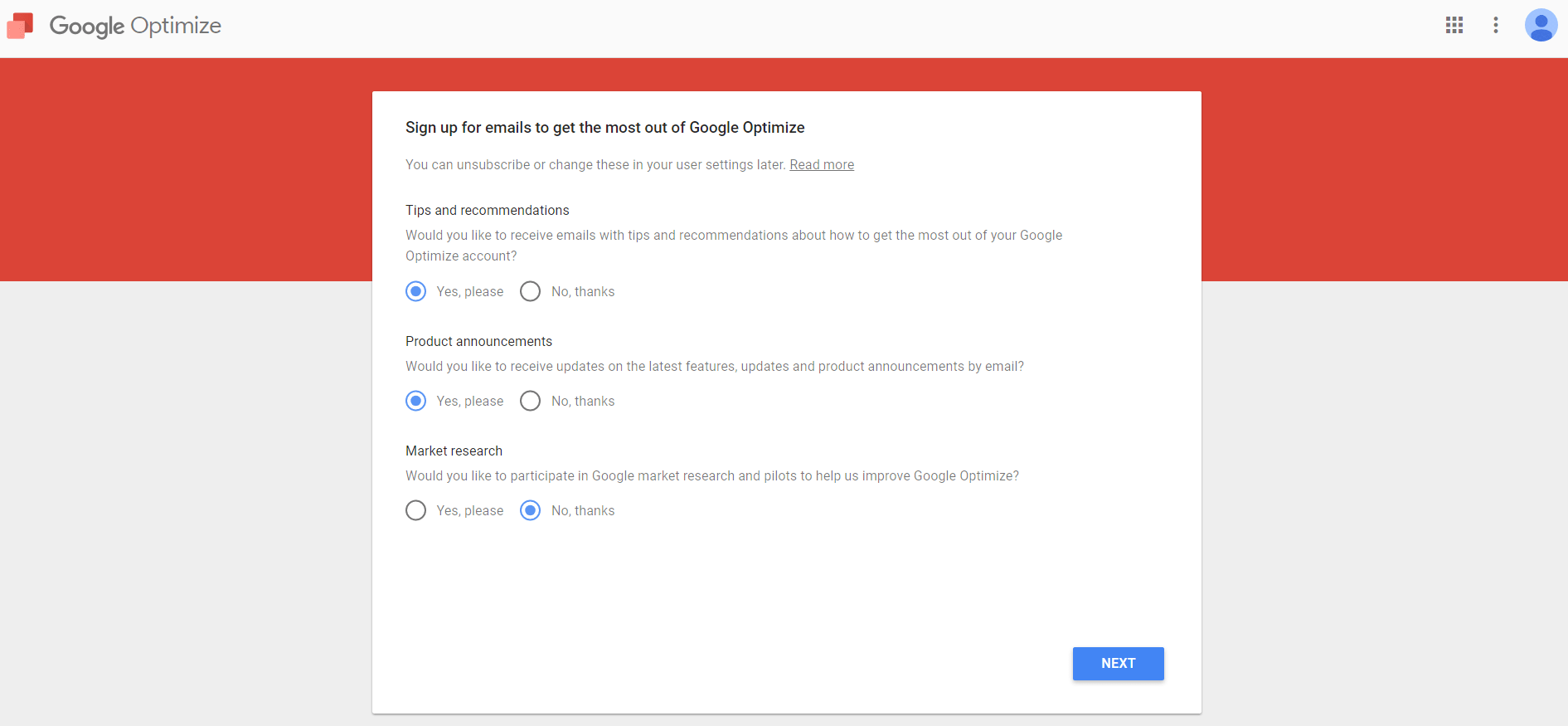Click 'No, thanks' text under Product announcements
Screen dimensions: 1568x726
click(583, 401)
